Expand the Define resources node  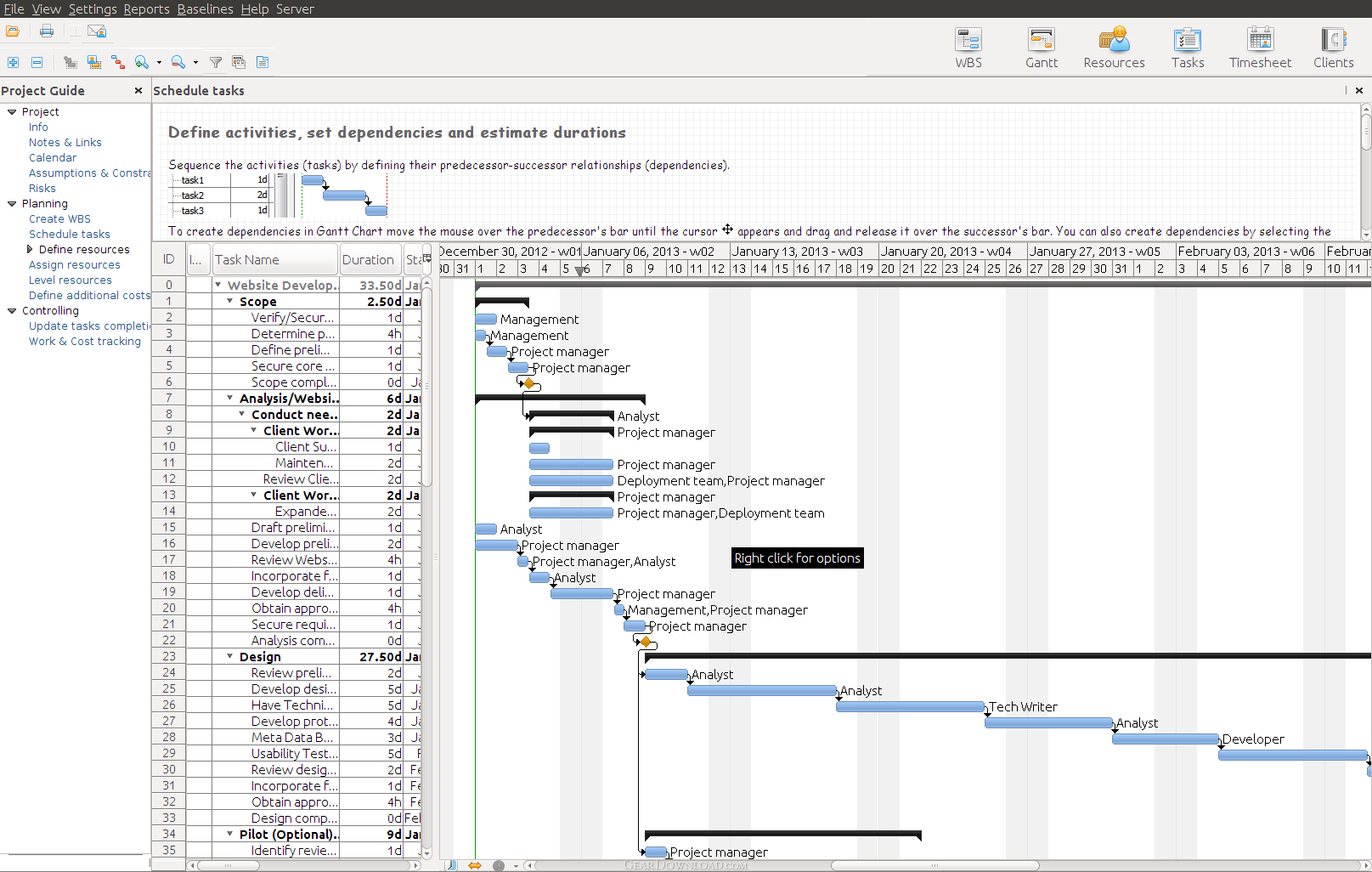[30, 249]
